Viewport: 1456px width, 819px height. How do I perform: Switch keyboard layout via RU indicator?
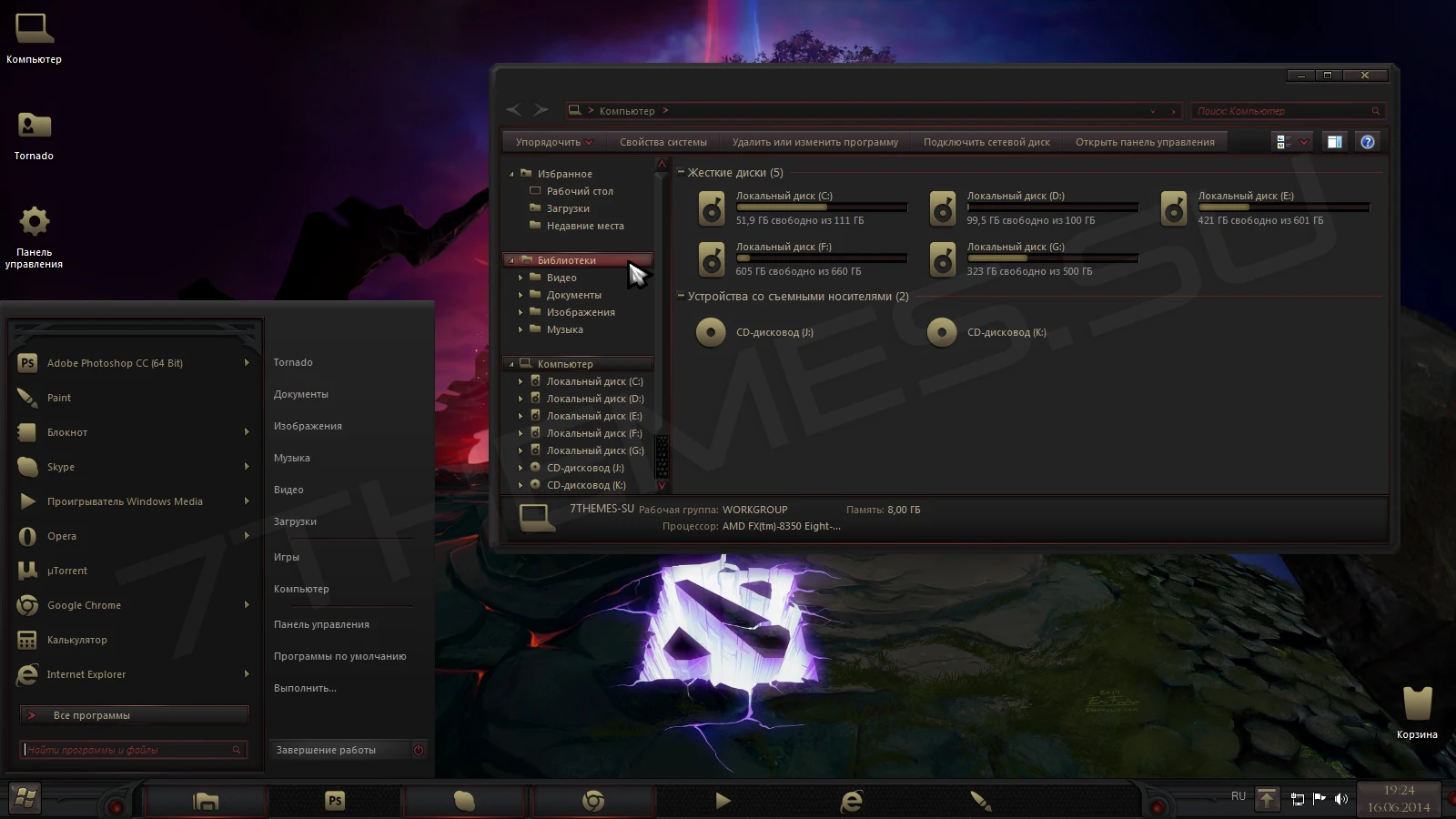[1238, 796]
